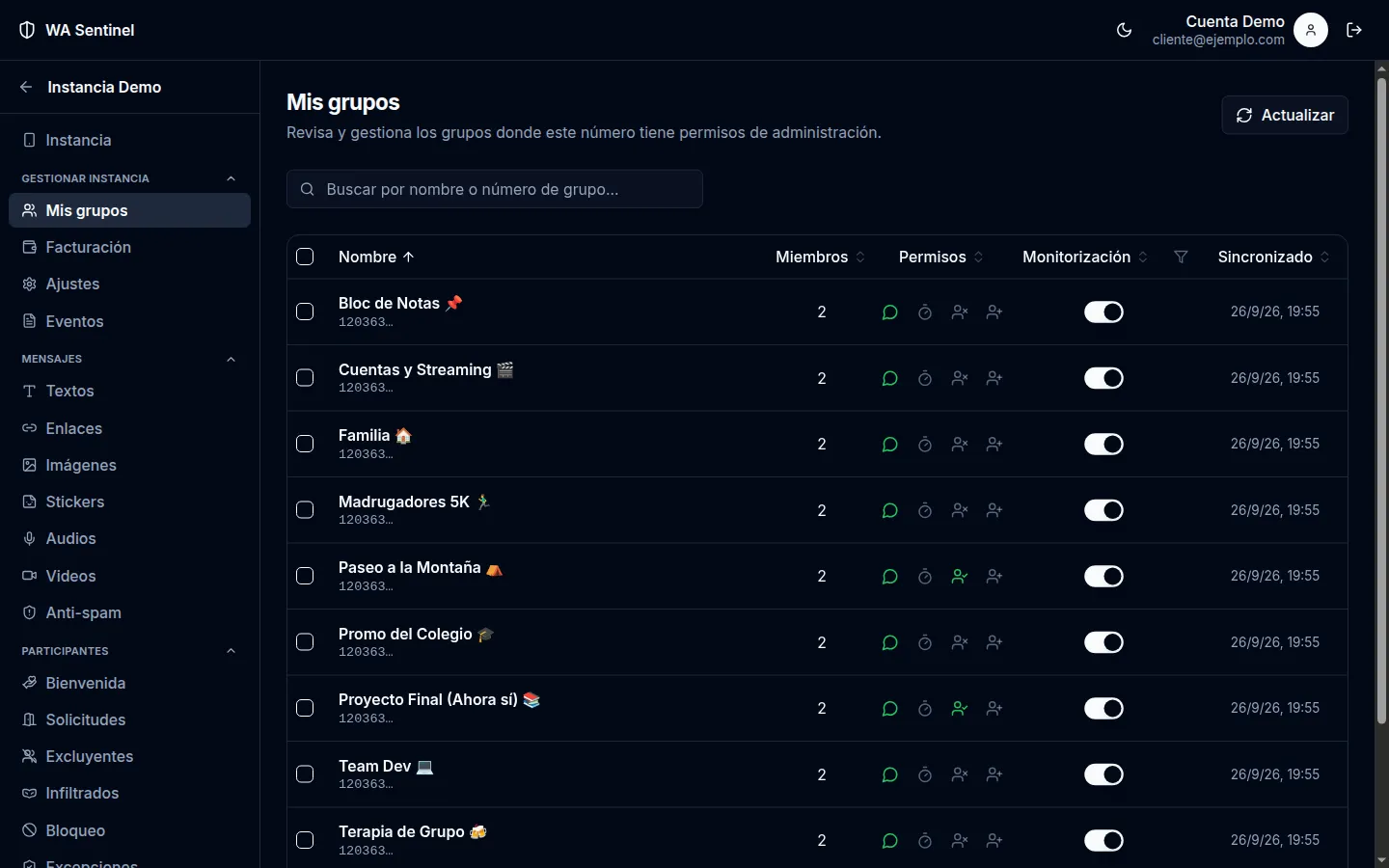Click the logout icon in the header
1389x868 pixels.
pos(1354,30)
